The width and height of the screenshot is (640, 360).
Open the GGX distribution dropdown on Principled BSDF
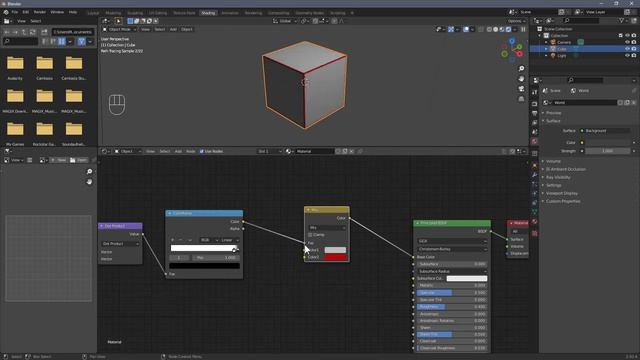coord(452,241)
